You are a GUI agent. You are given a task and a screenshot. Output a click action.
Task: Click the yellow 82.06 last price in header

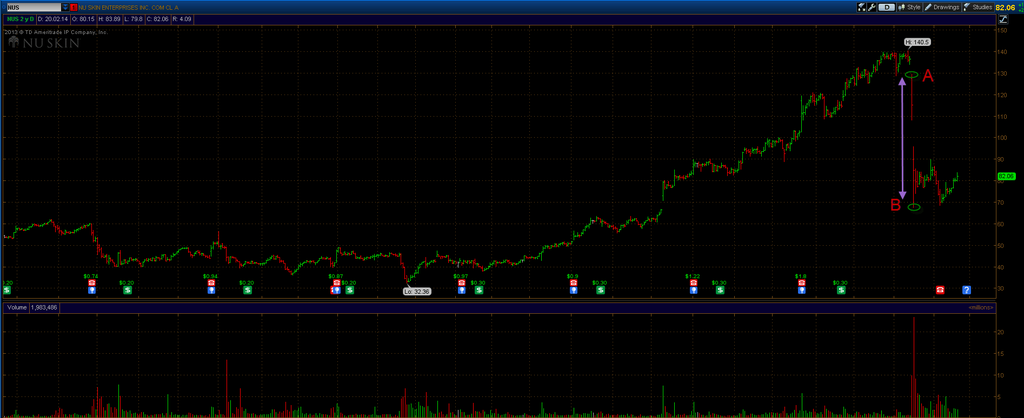pyautogui.click(x=1004, y=8)
